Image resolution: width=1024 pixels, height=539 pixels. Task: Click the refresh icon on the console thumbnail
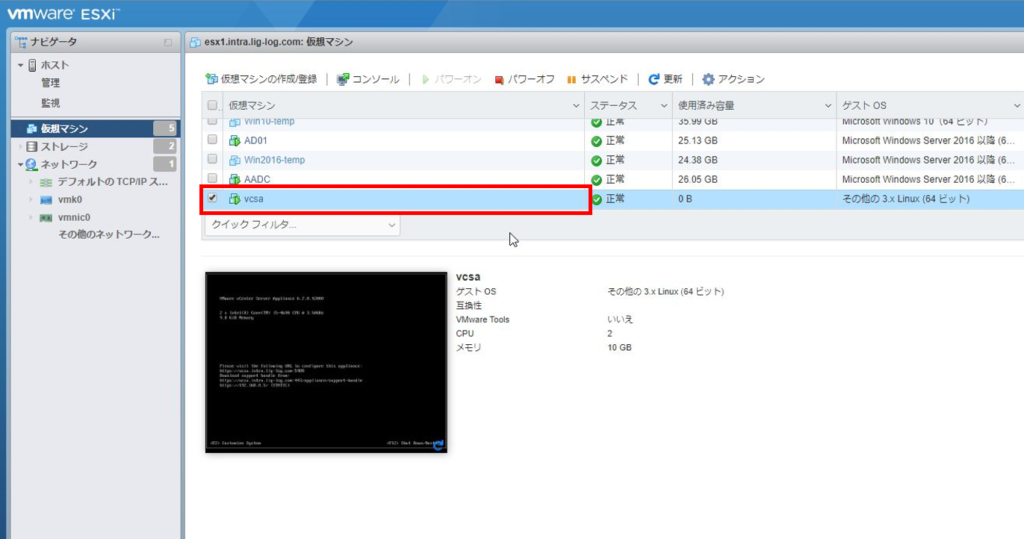[x=438, y=445]
